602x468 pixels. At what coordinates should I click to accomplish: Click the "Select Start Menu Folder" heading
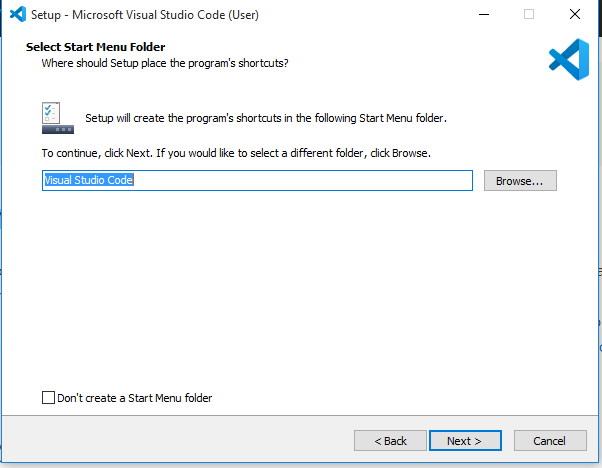click(x=96, y=47)
